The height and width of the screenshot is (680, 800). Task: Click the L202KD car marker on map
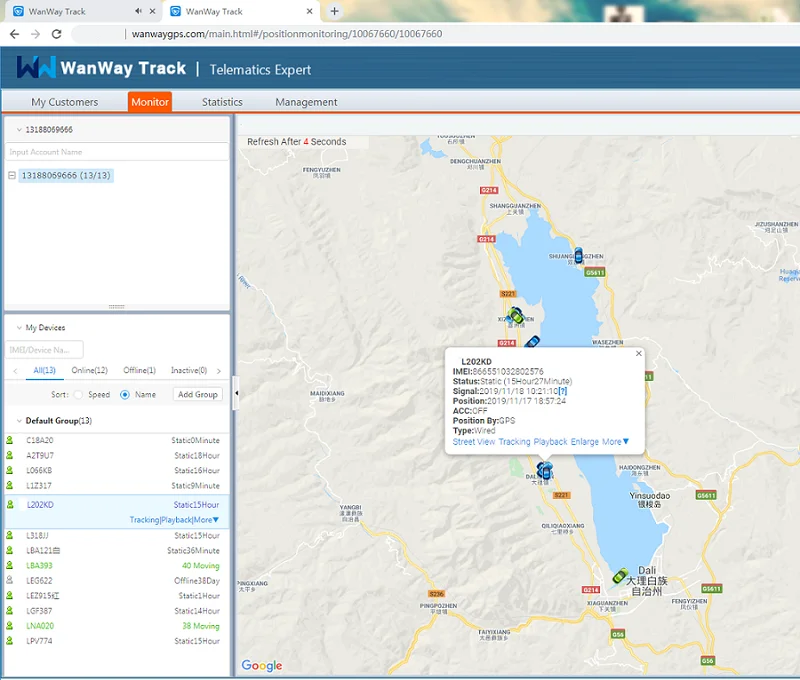point(545,470)
